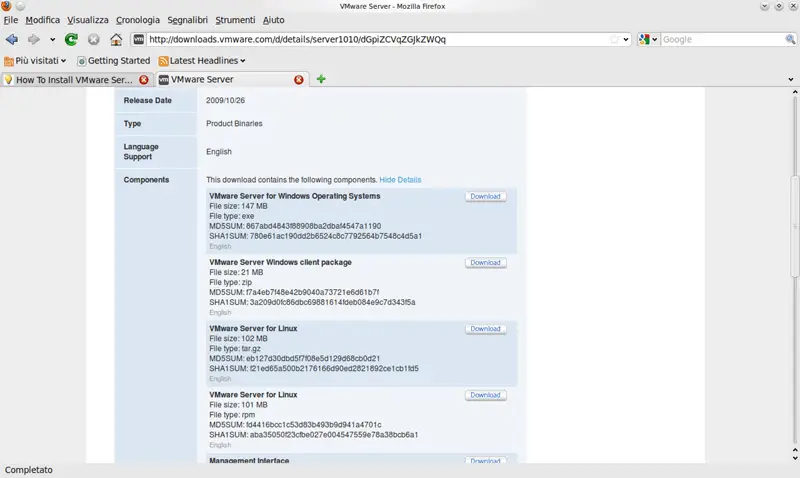Click the Completato status bar text
This screenshot has width=800, height=478.
(x=29, y=470)
